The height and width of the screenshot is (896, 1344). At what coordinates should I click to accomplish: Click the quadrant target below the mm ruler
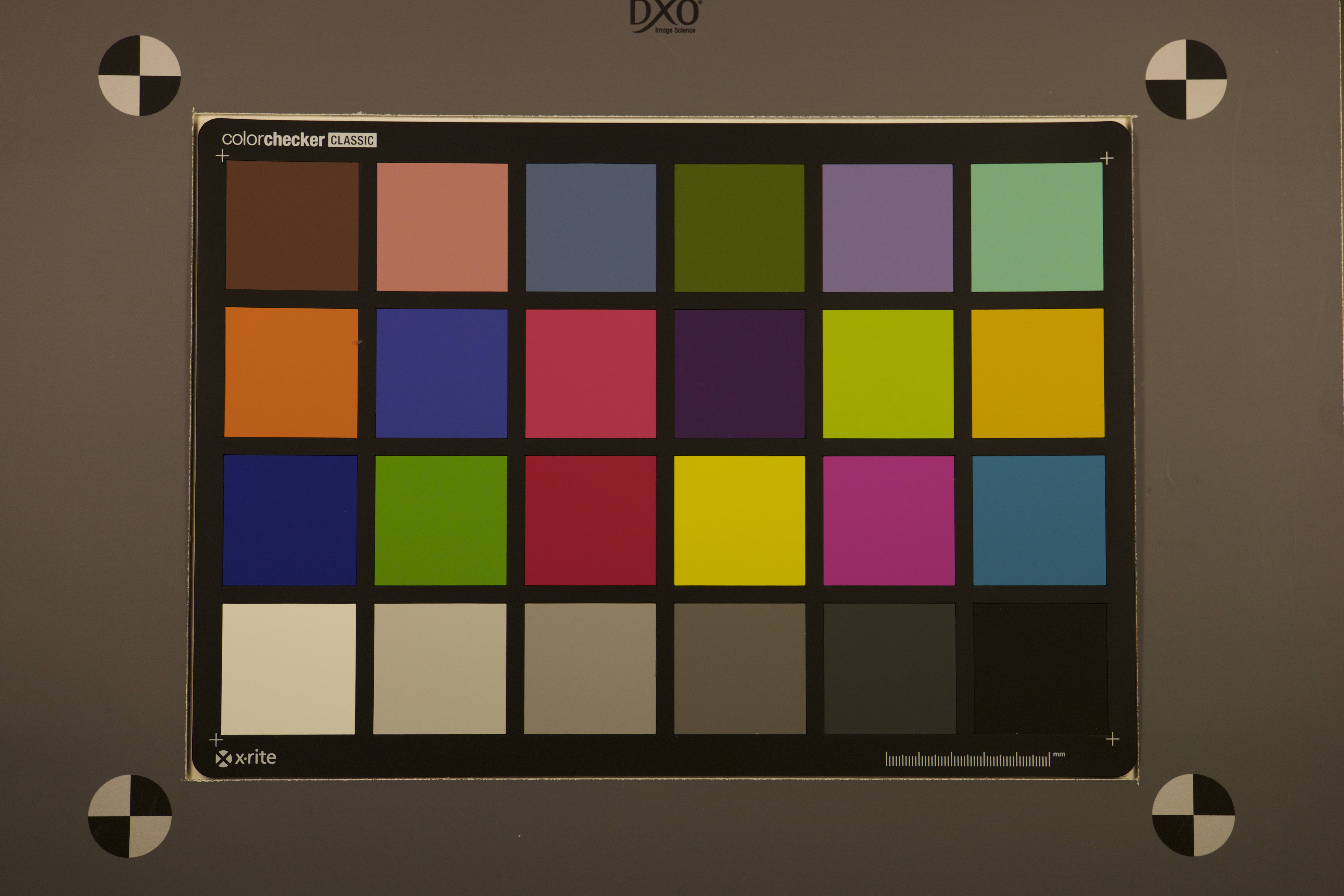1193,815
